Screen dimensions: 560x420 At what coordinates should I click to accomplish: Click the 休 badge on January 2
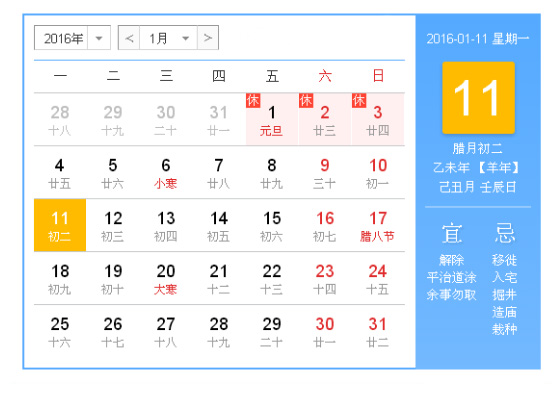click(x=306, y=100)
